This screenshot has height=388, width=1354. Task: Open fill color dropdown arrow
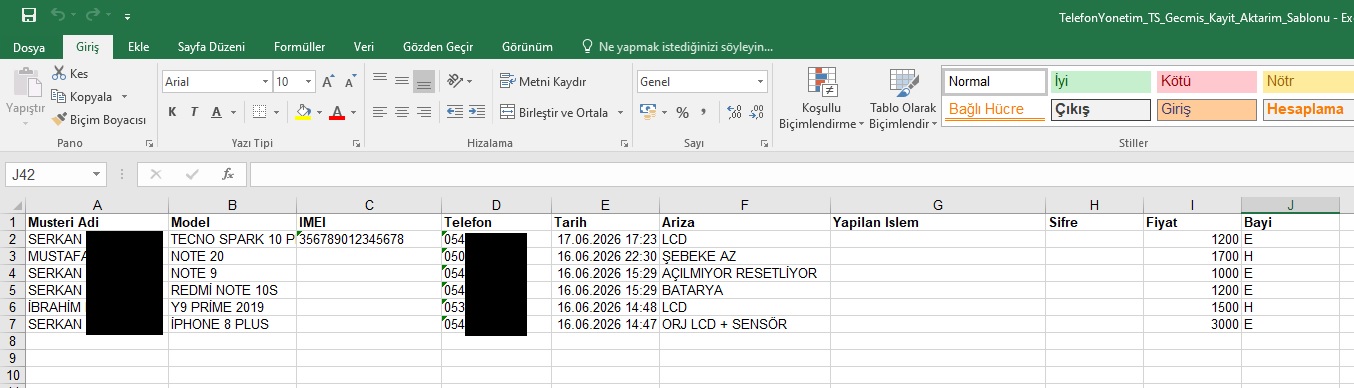pyautogui.click(x=318, y=112)
